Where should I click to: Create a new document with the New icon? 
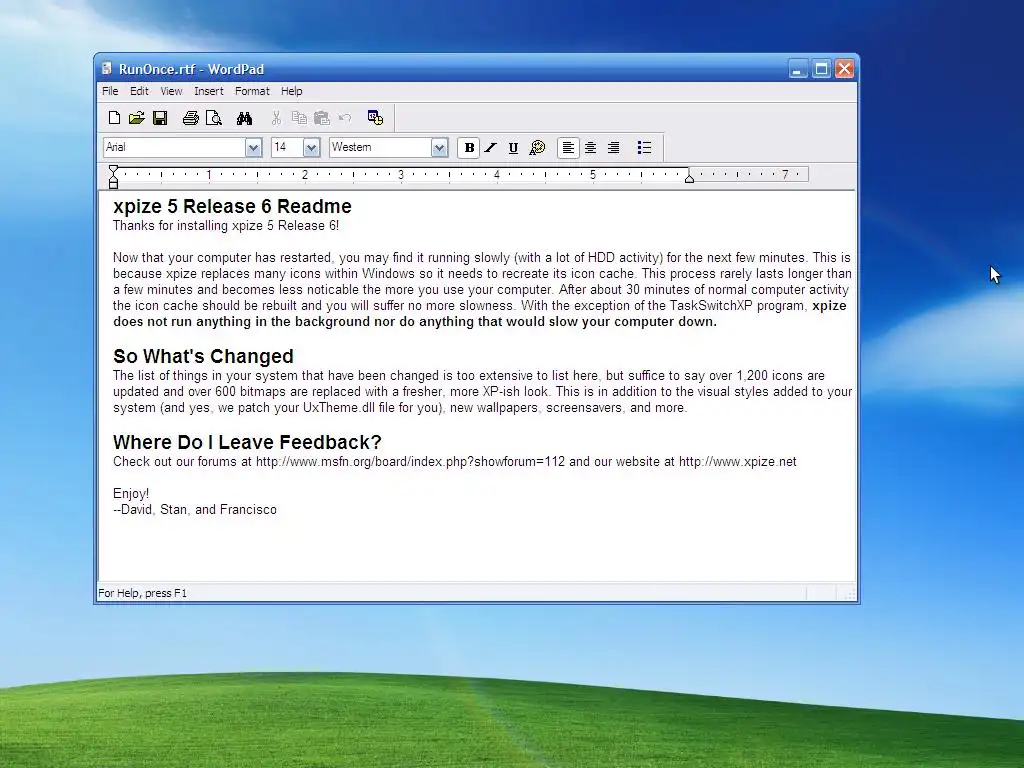point(114,118)
